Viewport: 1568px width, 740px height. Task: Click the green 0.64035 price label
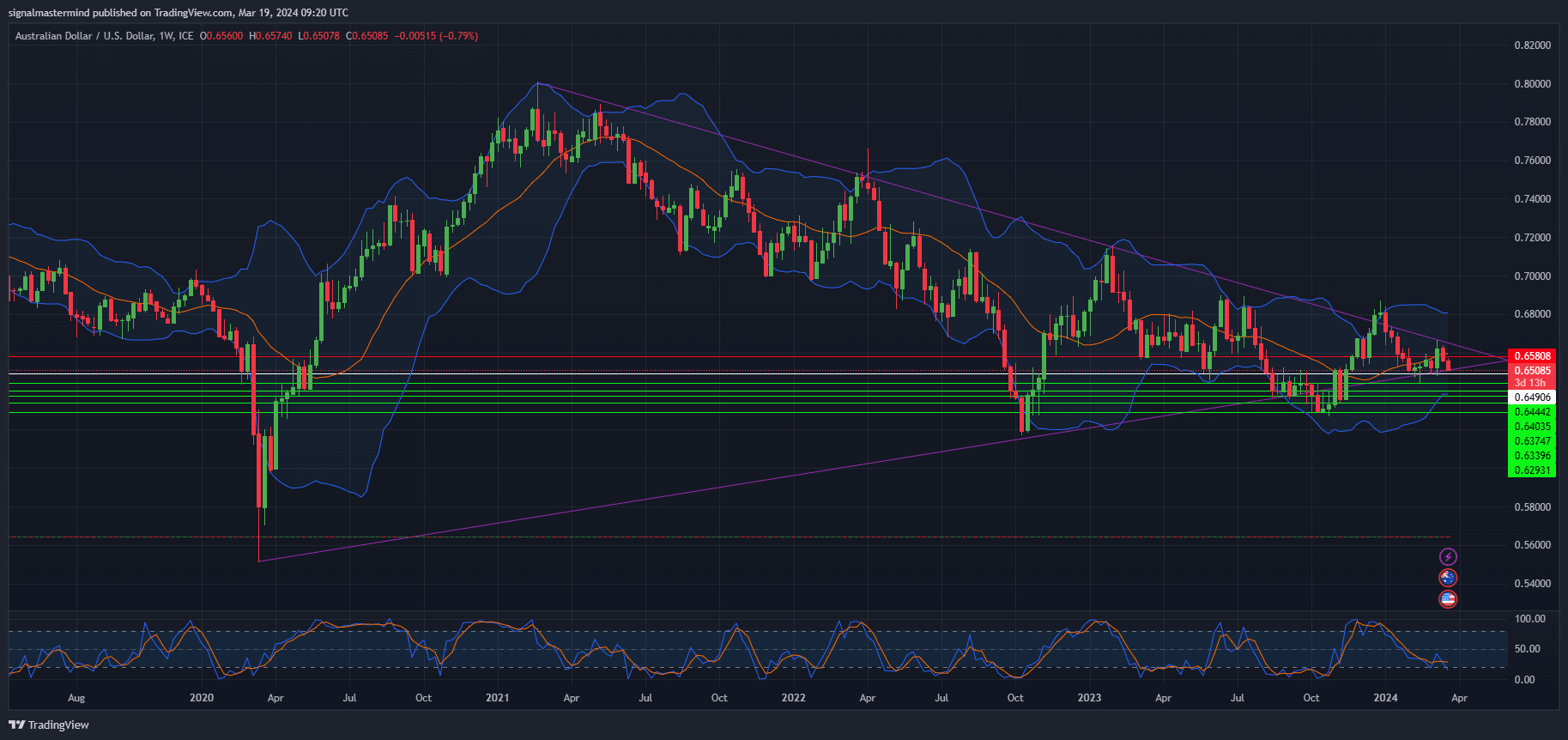1532,427
